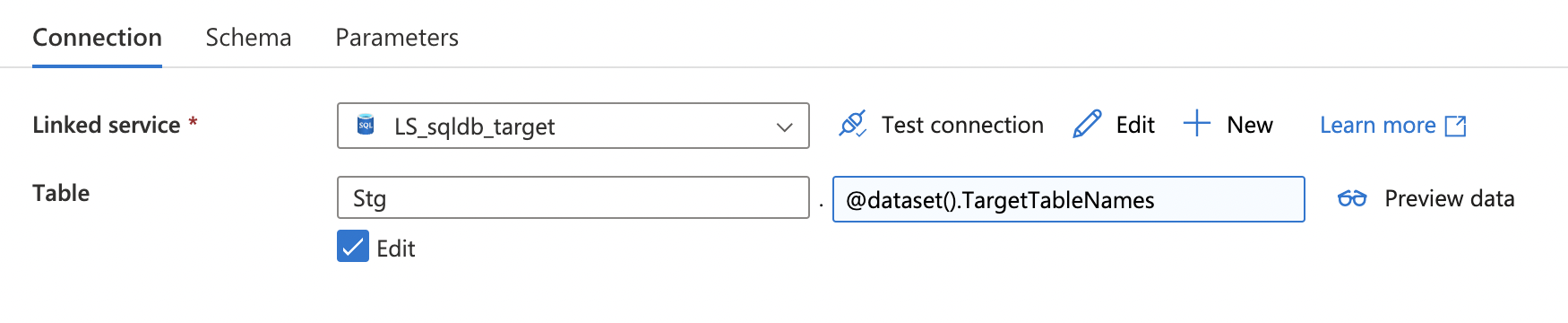Click the Edit label beside the pencil icon

point(1135,125)
